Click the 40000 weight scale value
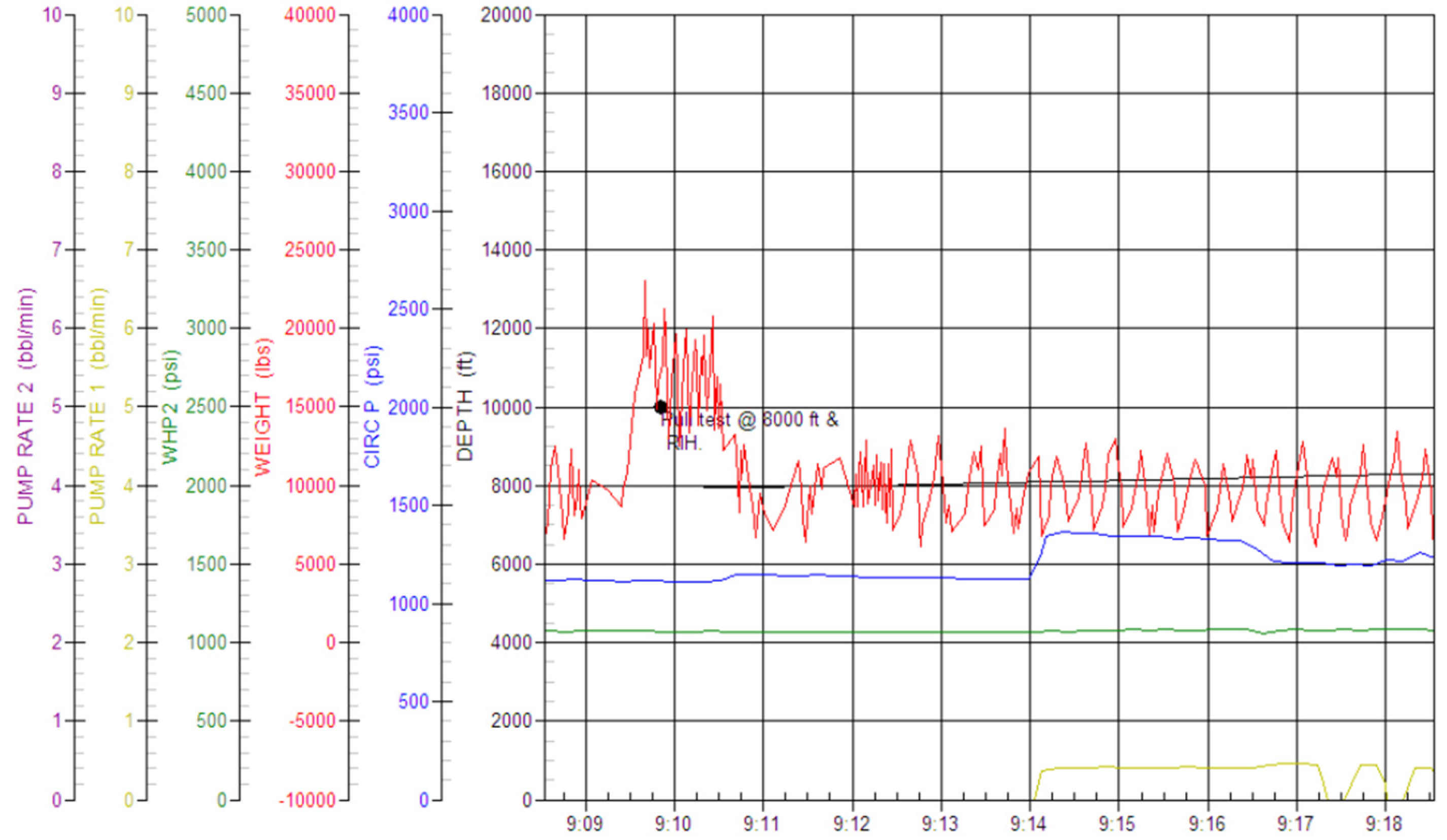The width and height of the screenshot is (1447, 840). click(310, 15)
